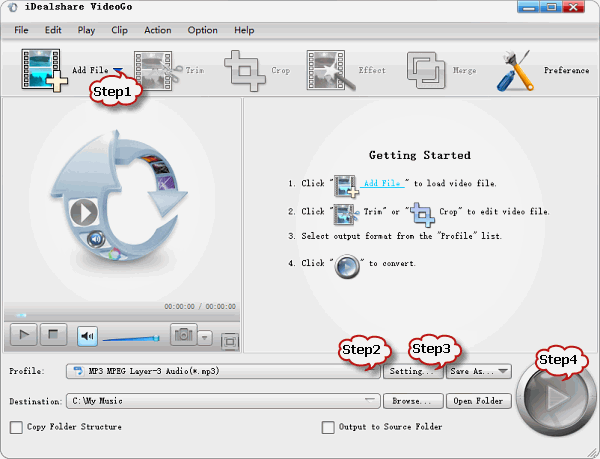Open the Effect wand tool
Image resolution: width=600 pixels, height=459 pixels.
(331, 70)
